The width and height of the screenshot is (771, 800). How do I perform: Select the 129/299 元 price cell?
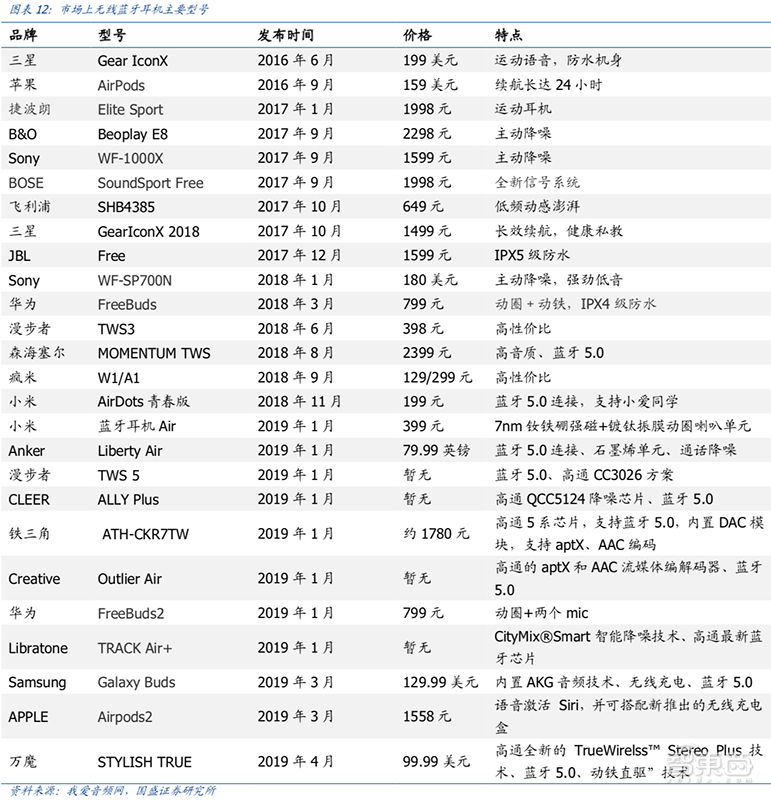point(437,378)
